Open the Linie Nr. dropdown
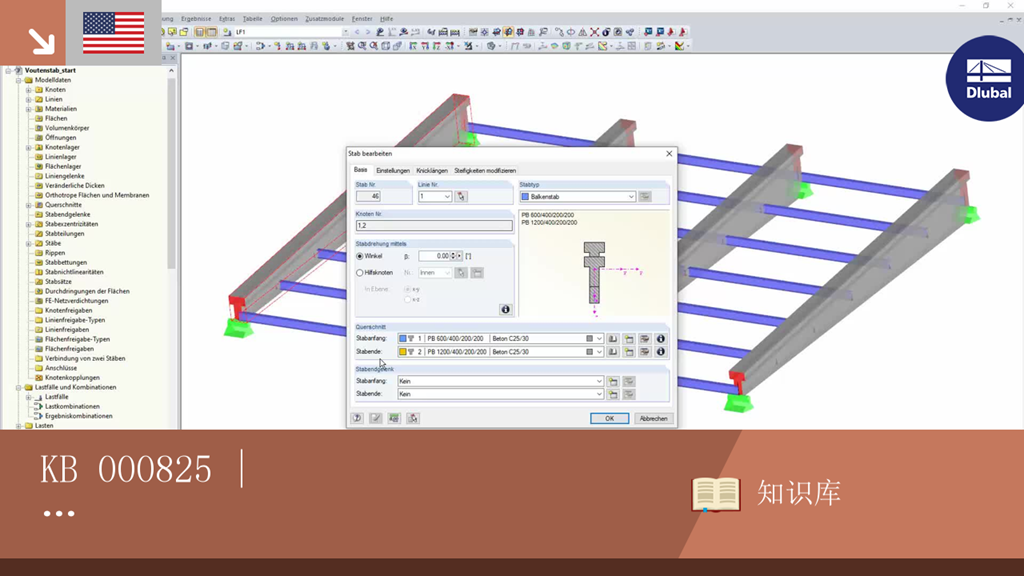Viewport: 1024px width, 576px height. tap(447, 197)
